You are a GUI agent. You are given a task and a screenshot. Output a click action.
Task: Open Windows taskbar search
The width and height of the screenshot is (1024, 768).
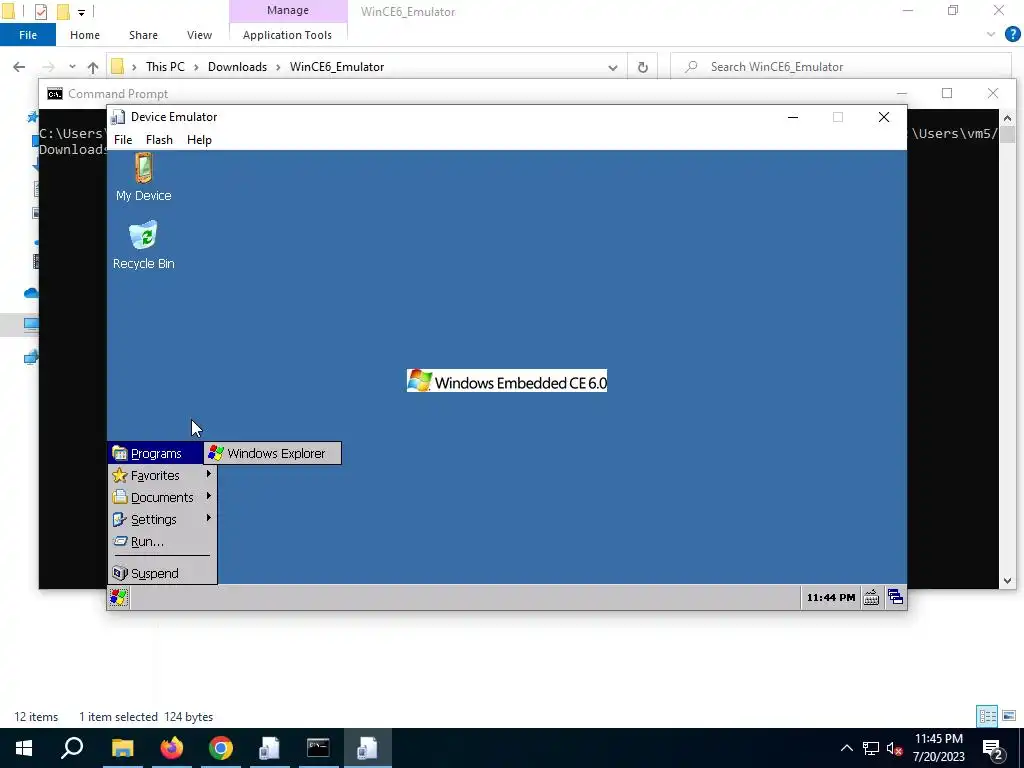pyautogui.click(x=72, y=748)
